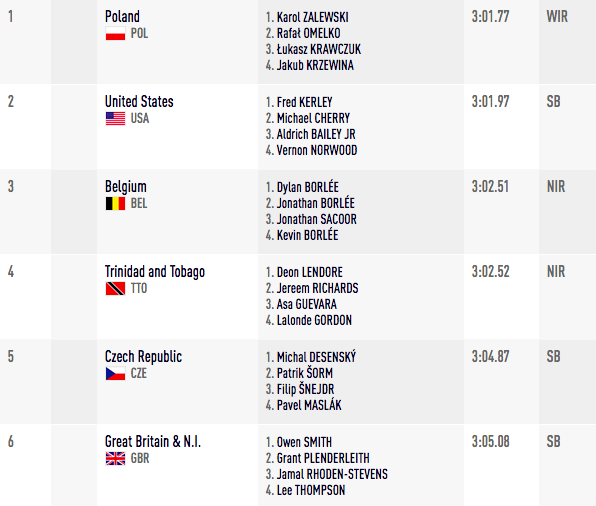This screenshot has height=506, width=596.
Task: Click the 3:05.08 result time
Action: 490,442
